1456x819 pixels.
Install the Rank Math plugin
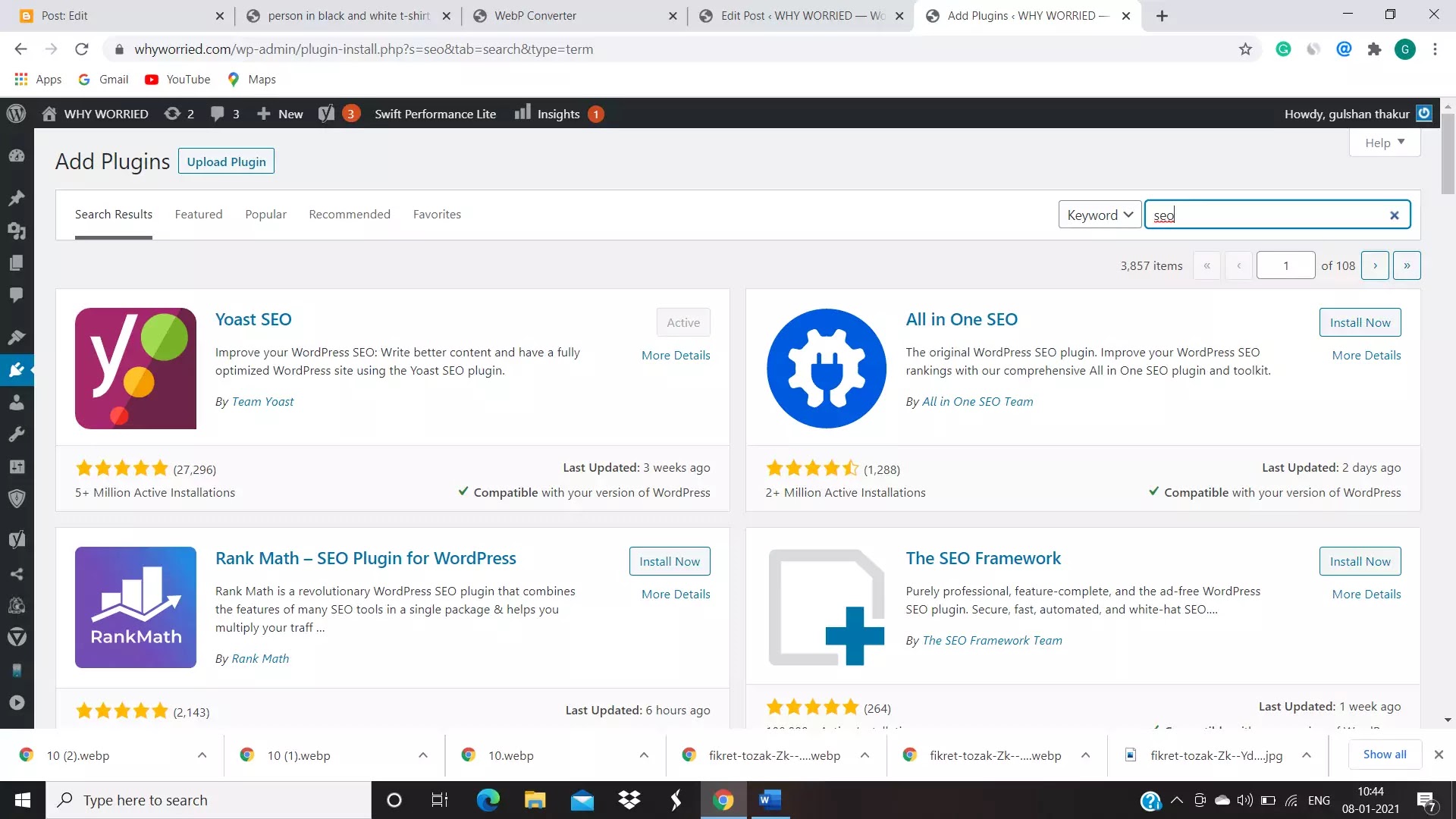[x=669, y=561]
